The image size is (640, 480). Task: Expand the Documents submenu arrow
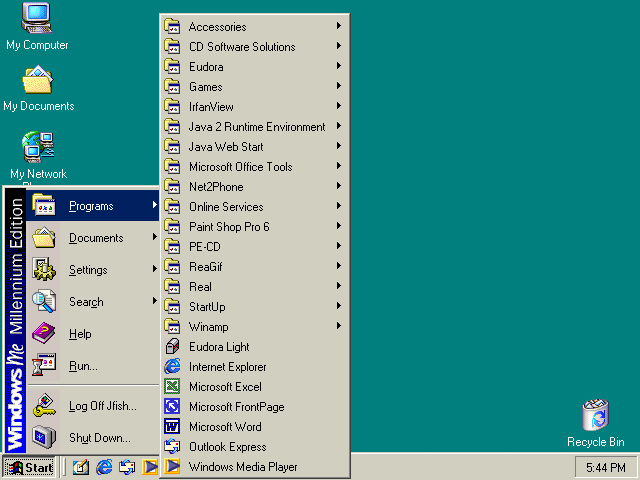pyautogui.click(x=155, y=237)
